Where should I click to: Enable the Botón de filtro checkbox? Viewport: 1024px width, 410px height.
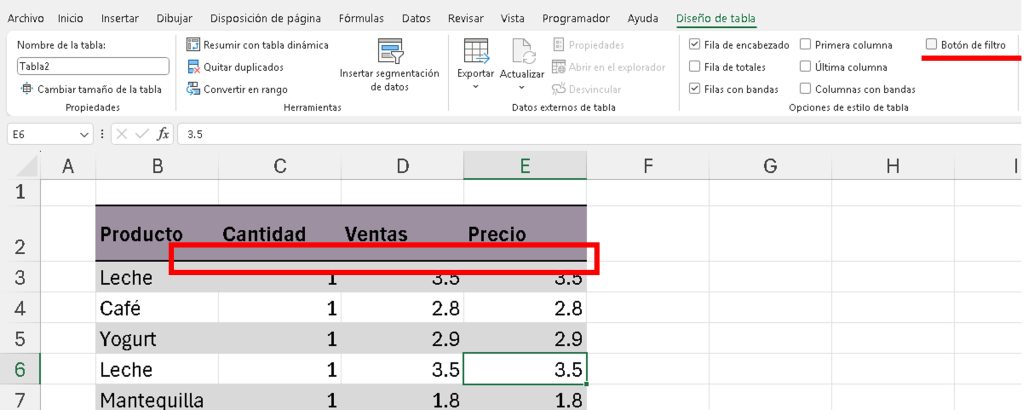tap(932, 45)
